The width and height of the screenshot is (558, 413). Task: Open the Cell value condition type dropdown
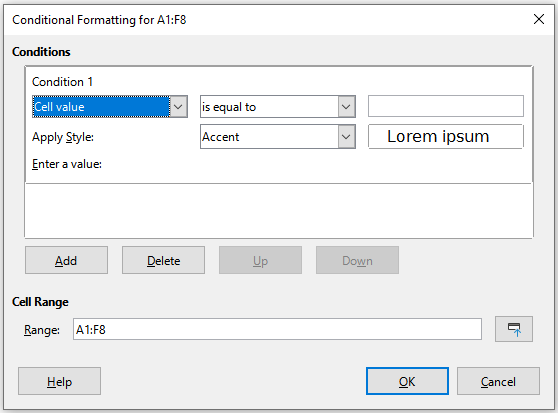(x=110, y=106)
